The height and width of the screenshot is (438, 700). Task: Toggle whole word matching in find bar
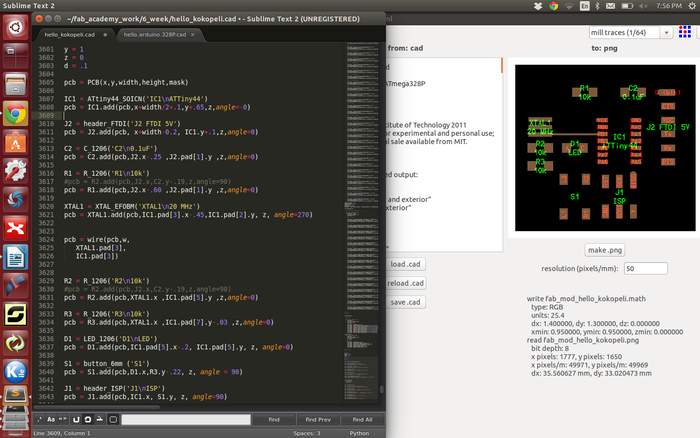pos(62,419)
